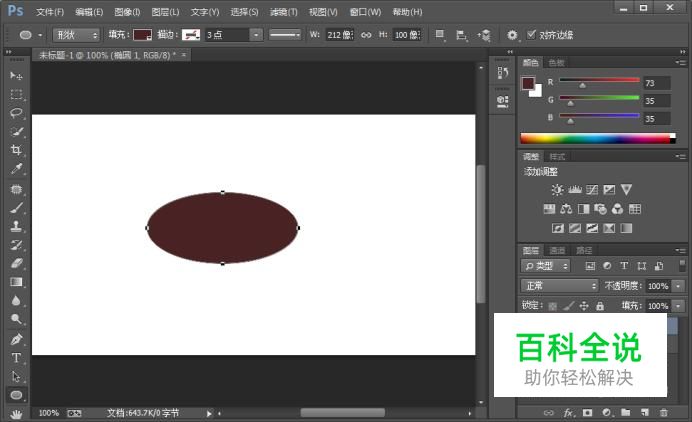Open the layer filter type dropdown
The width and height of the screenshot is (692, 422).
pyautogui.click(x=545, y=266)
